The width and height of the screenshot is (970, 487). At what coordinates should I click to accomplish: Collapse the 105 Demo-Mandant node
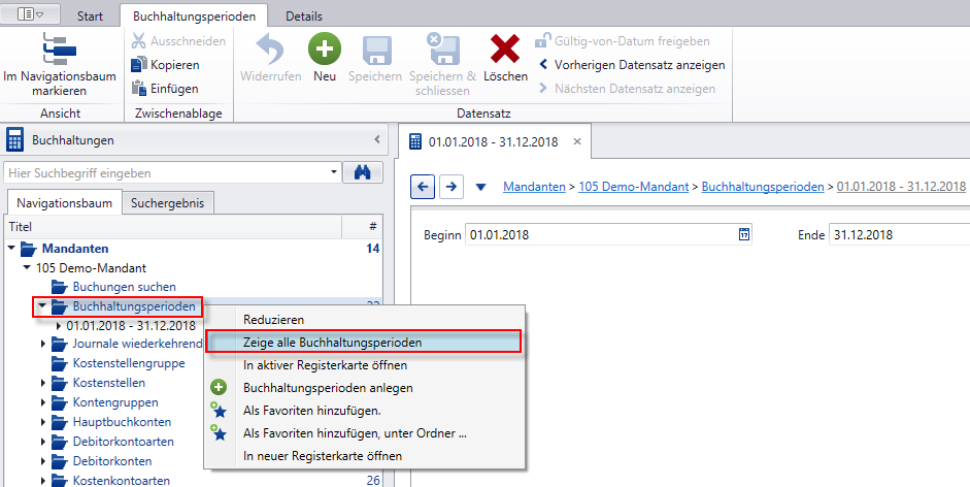[x=27, y=268]
